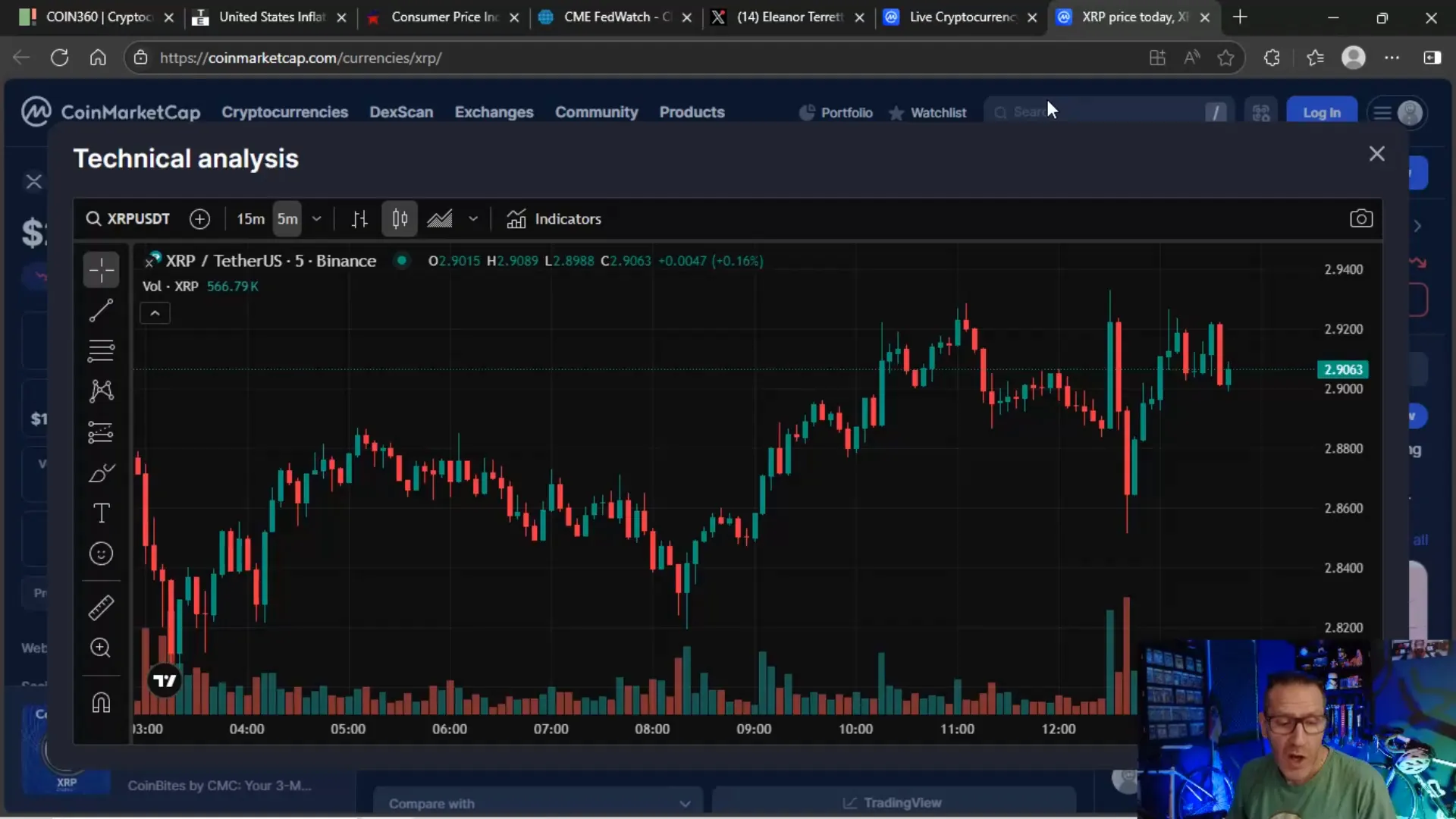Select the trend line drawing tool
The width and height of the screenshot is (1456, 819).
click(101, 310)
